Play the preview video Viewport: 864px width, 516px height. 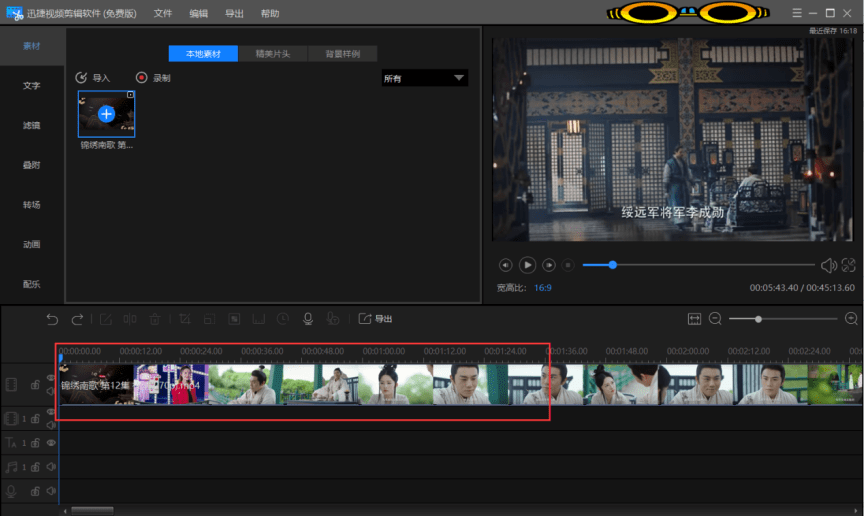(527, 265)
